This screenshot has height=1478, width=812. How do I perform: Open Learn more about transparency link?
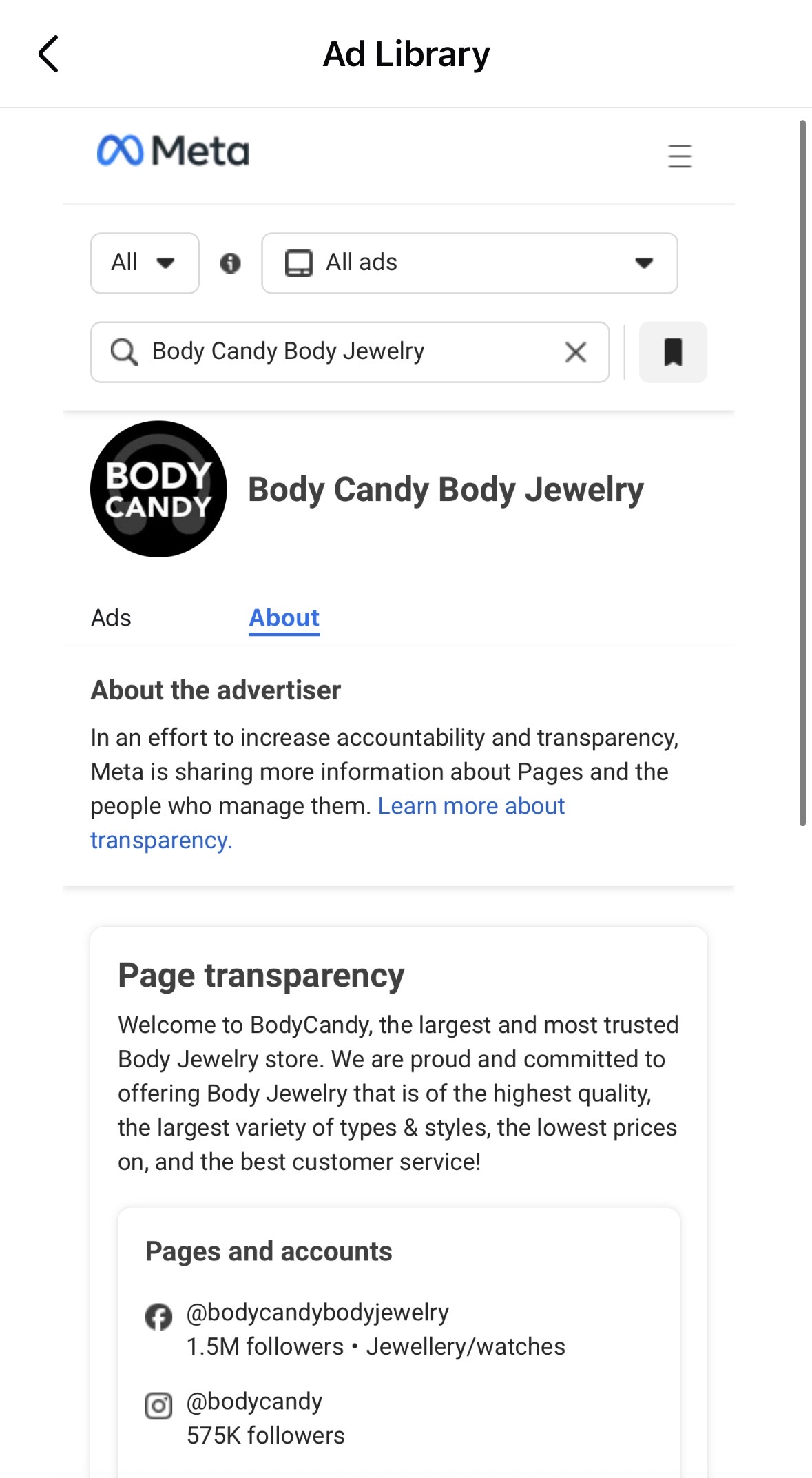click(328, 823)
